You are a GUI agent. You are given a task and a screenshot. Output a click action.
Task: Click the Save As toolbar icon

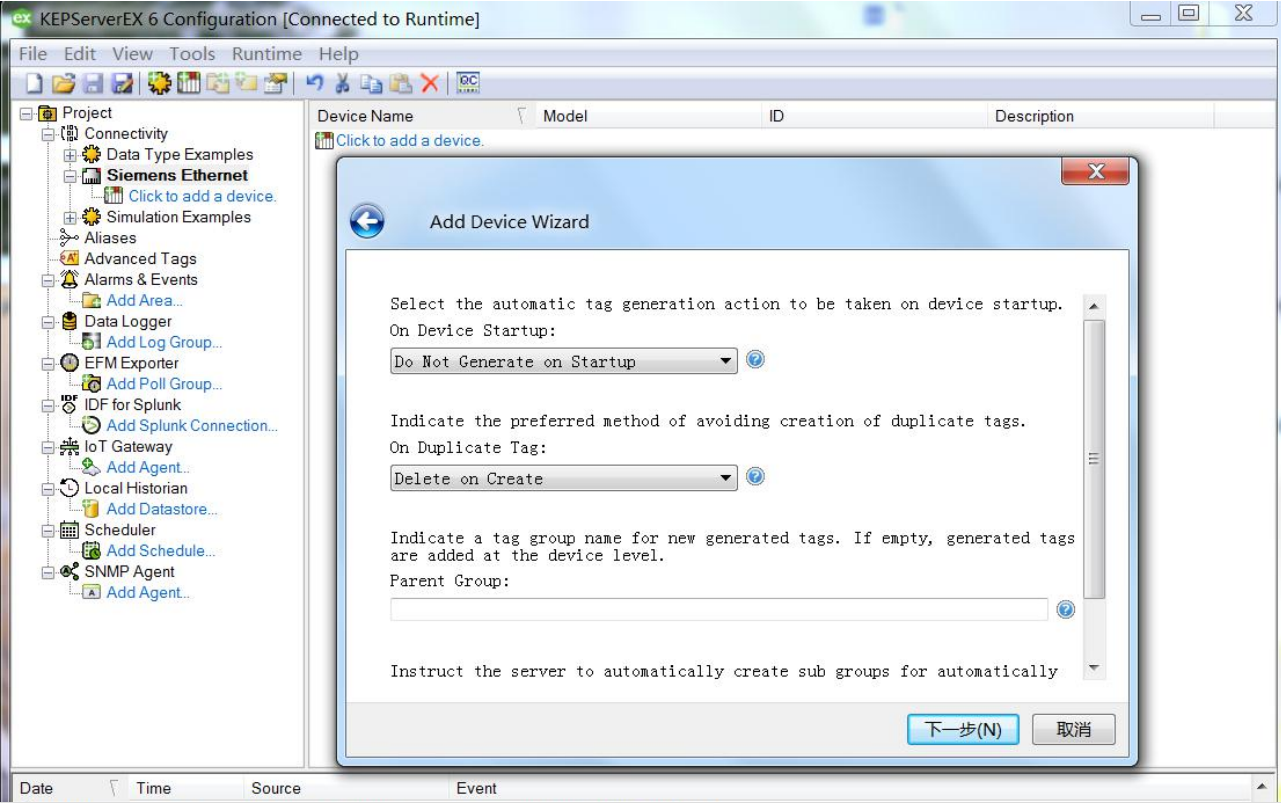[x=123, y=84]
